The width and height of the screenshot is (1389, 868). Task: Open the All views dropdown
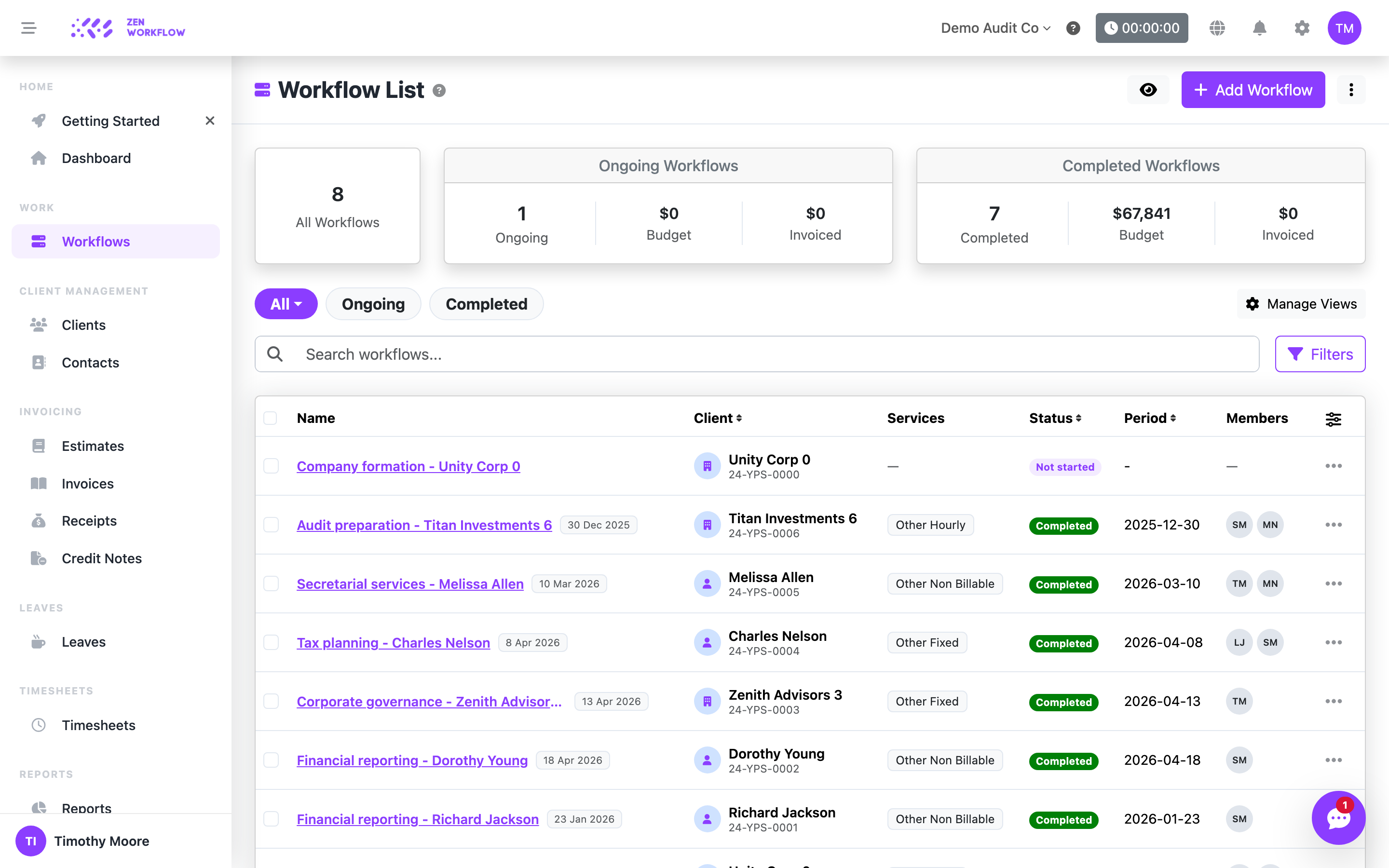click(x=286, y=304)
